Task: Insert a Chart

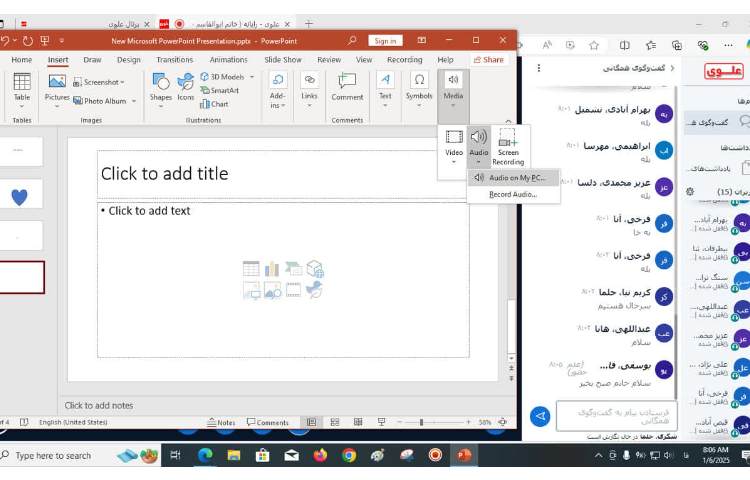Action: coord(214,104)
